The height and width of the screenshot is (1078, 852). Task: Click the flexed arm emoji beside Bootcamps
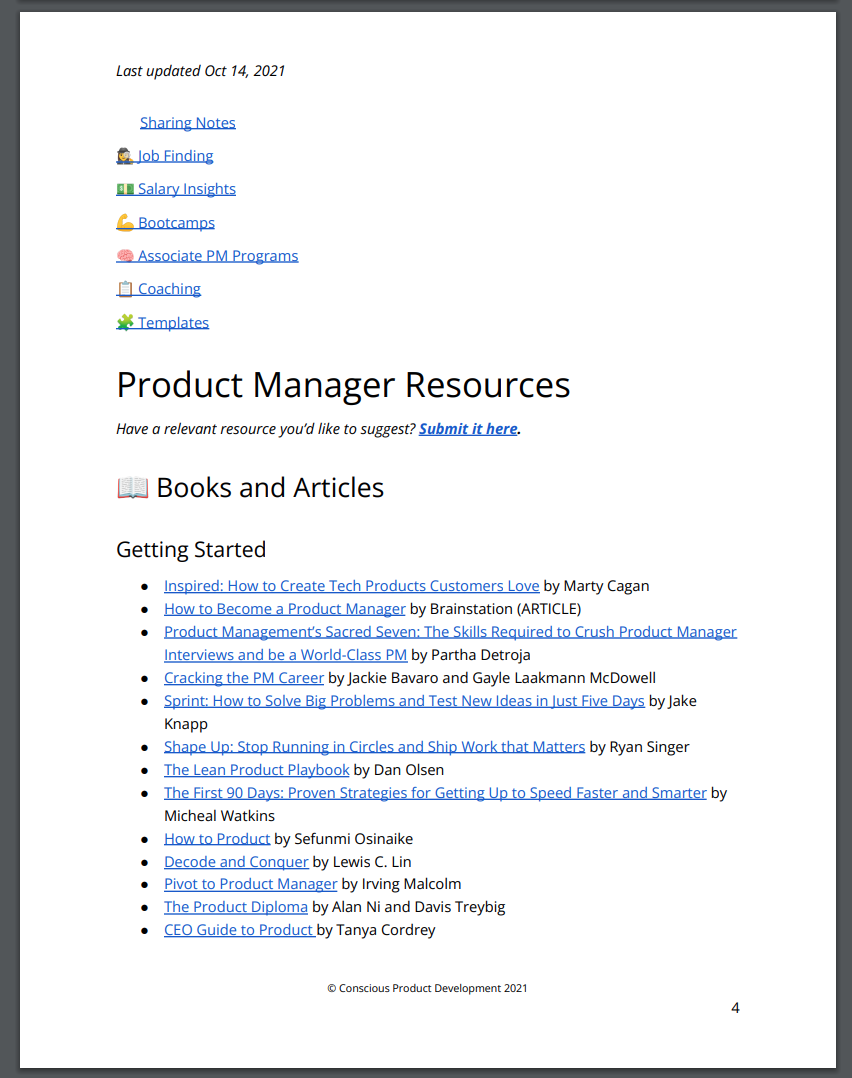pos(125,222)
